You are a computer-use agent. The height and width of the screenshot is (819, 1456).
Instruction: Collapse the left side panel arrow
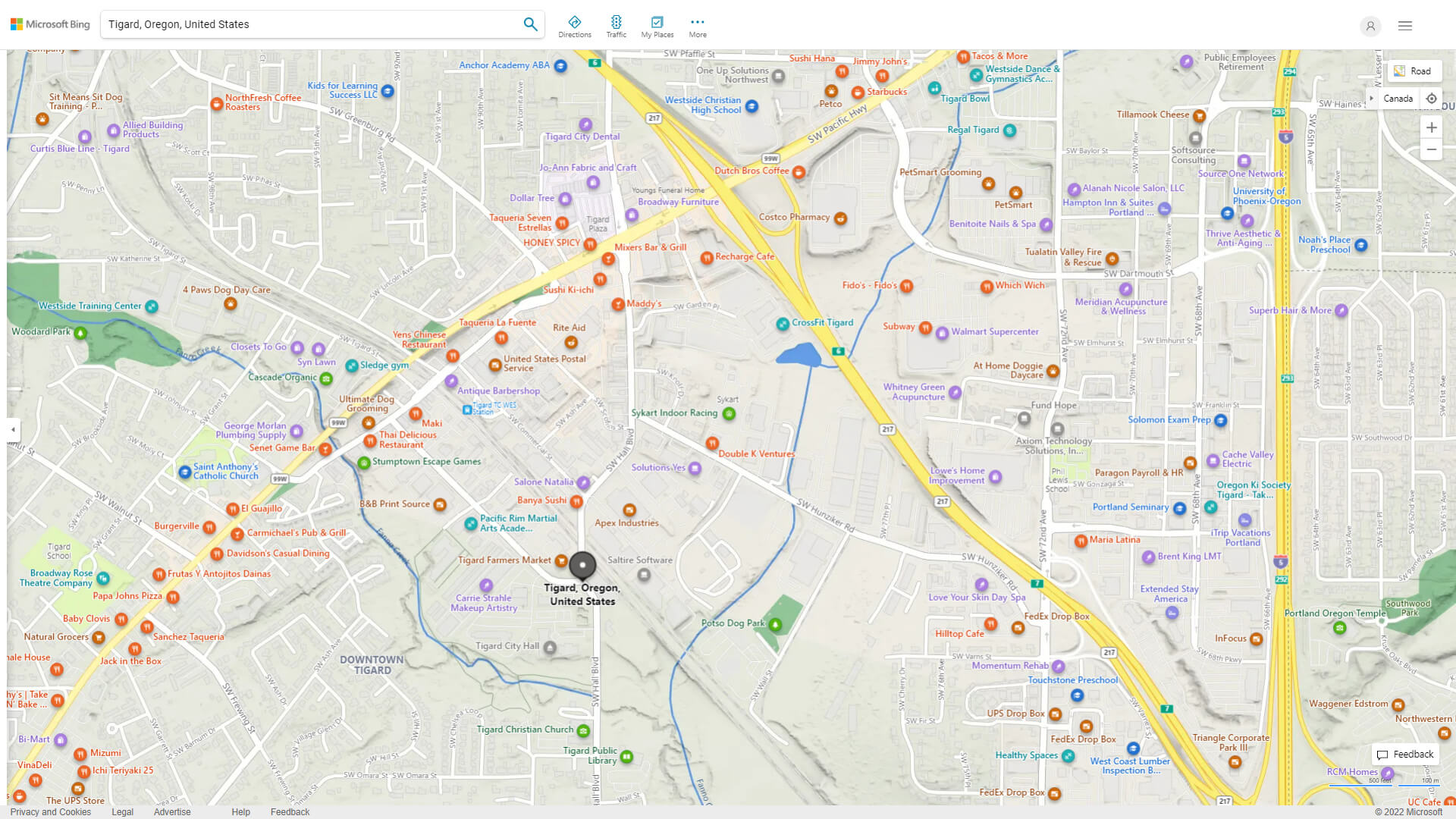click(13, 429)
